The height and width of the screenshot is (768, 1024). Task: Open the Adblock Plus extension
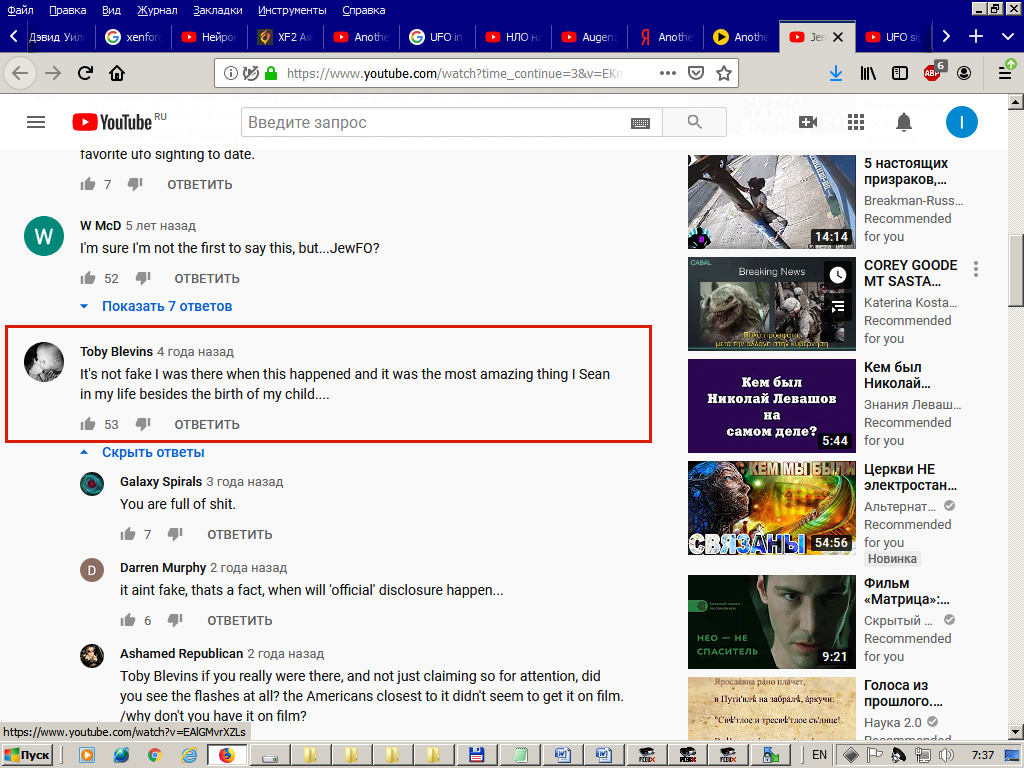click(933, 72)
